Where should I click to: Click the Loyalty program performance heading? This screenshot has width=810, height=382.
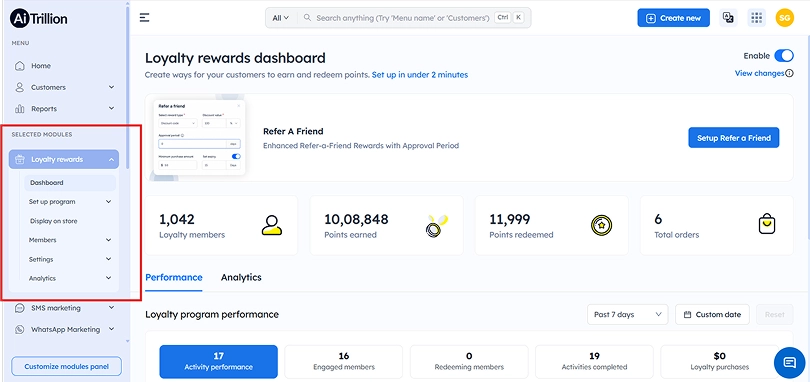point(212,314)
